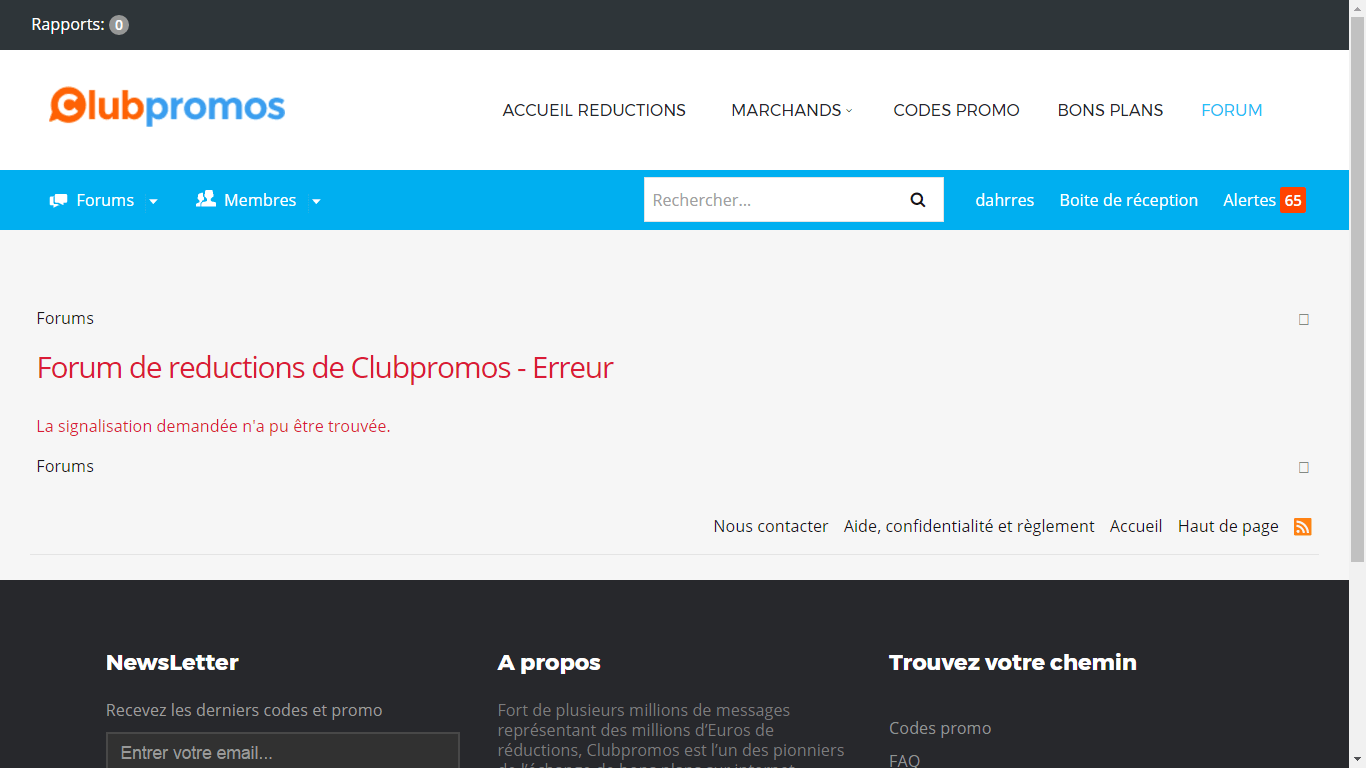Click the Nous contacter link

(x=770, y=526)
